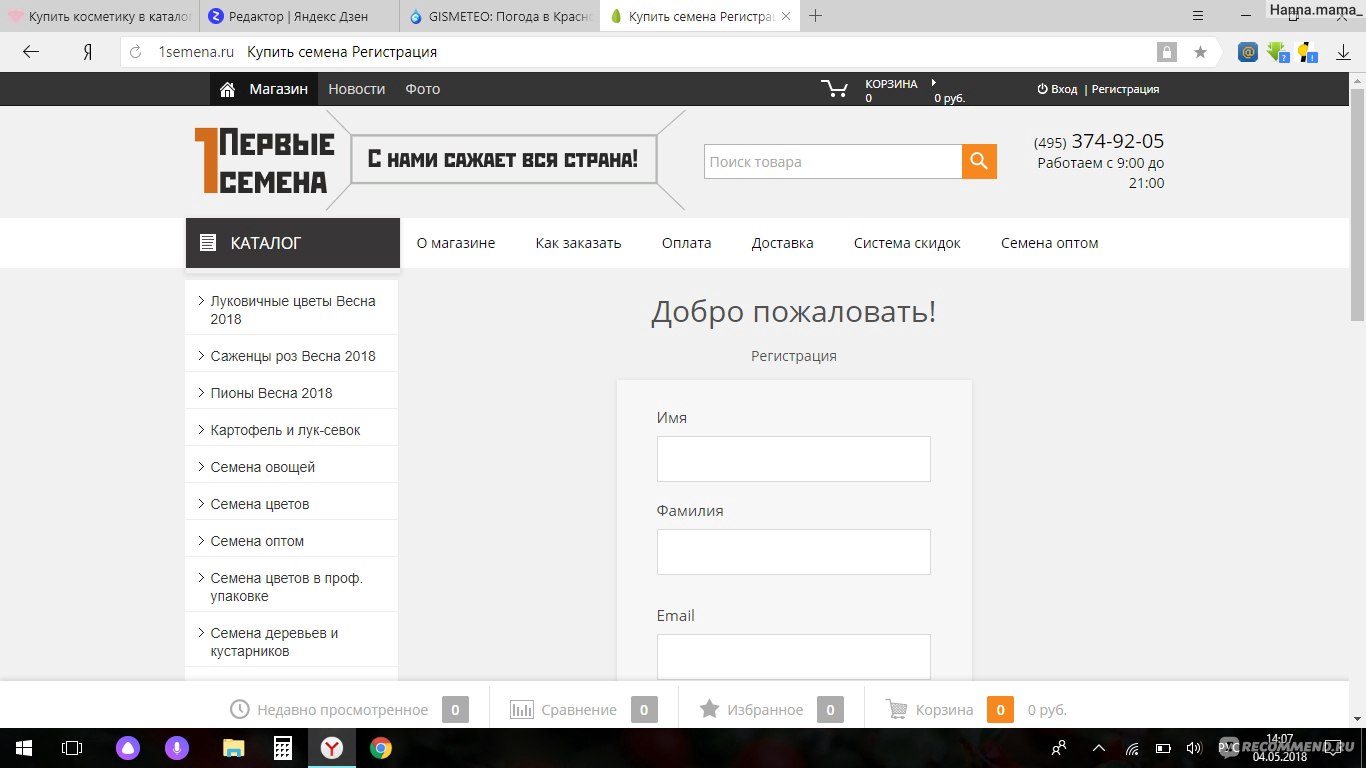Open Task View in the taskbar
This screenshot has height=768, width=1366.
click(71, 748)
